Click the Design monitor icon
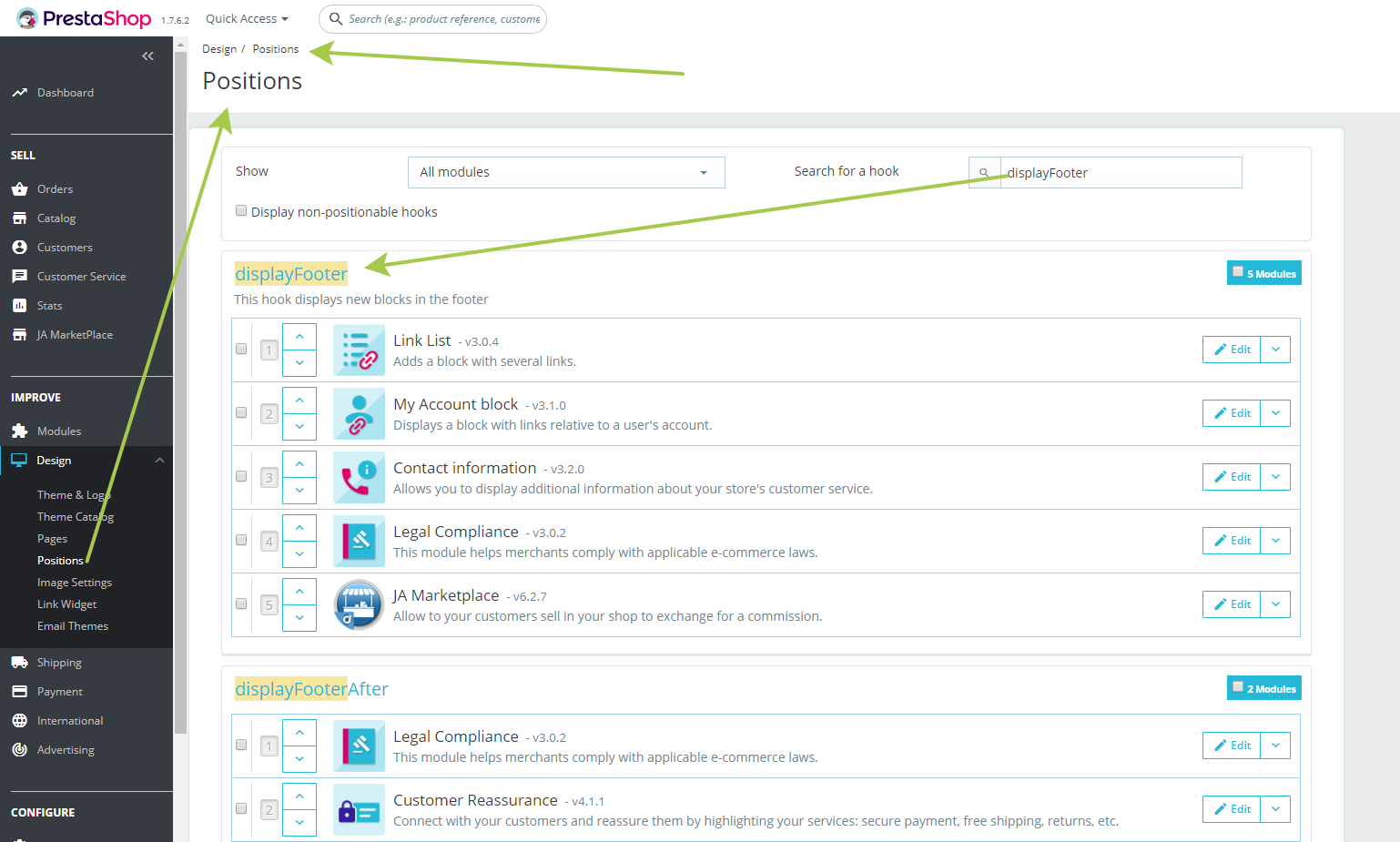 click(19, 461)
